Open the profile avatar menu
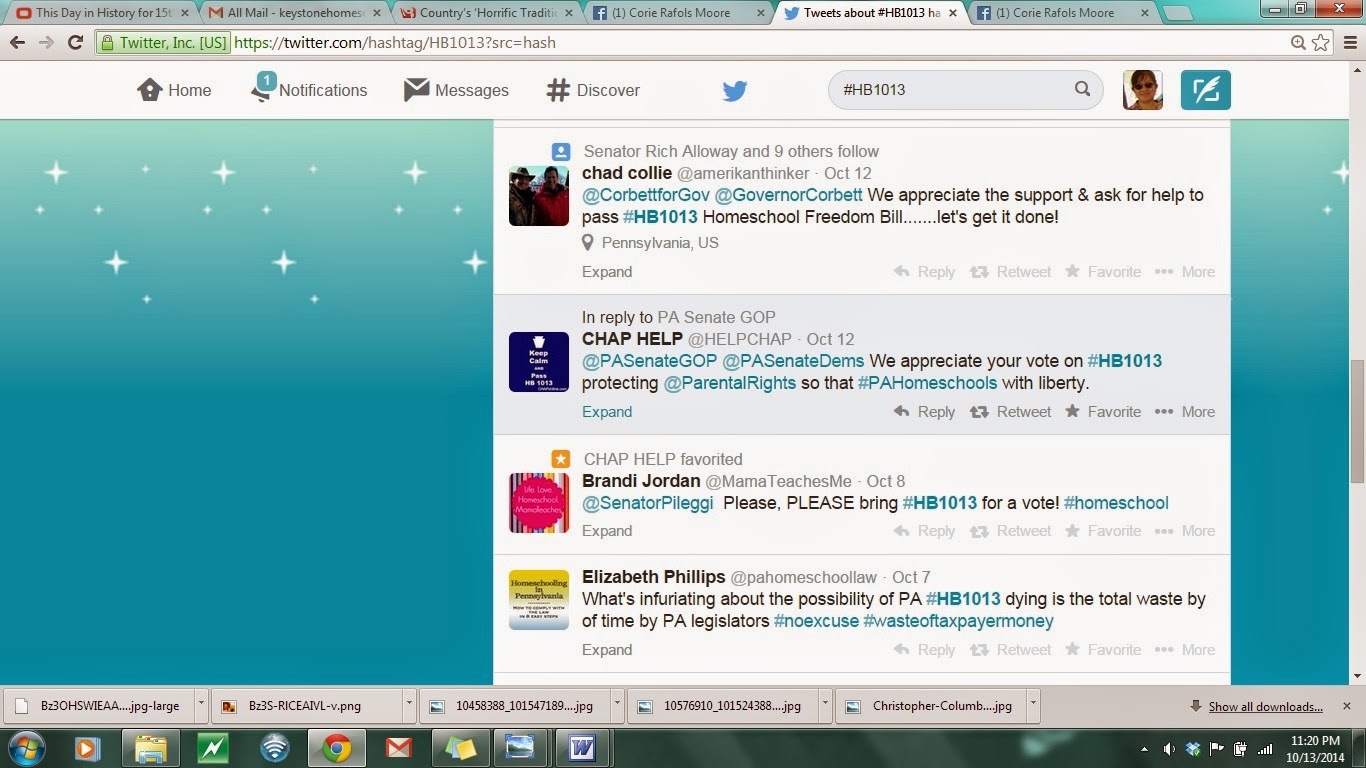This screenshot has width=1366, height=768. tap(1143, 90)
